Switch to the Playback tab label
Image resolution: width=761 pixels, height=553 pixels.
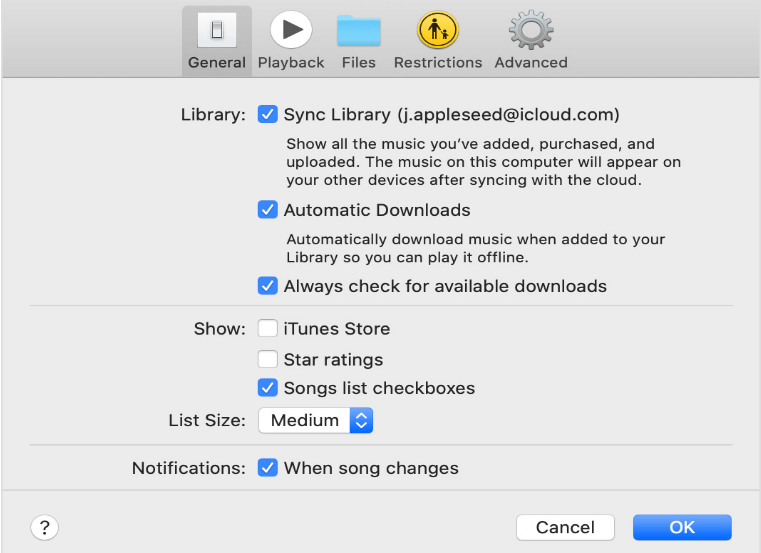click(x=291, y=63)
